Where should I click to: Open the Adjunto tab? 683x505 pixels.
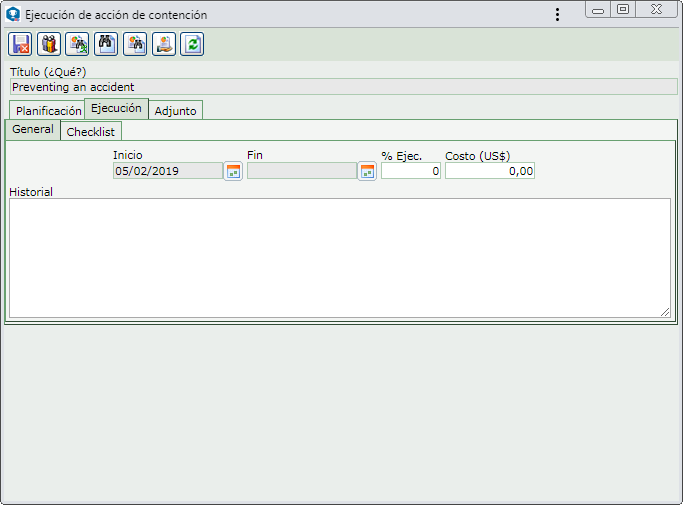coord(176,111)
